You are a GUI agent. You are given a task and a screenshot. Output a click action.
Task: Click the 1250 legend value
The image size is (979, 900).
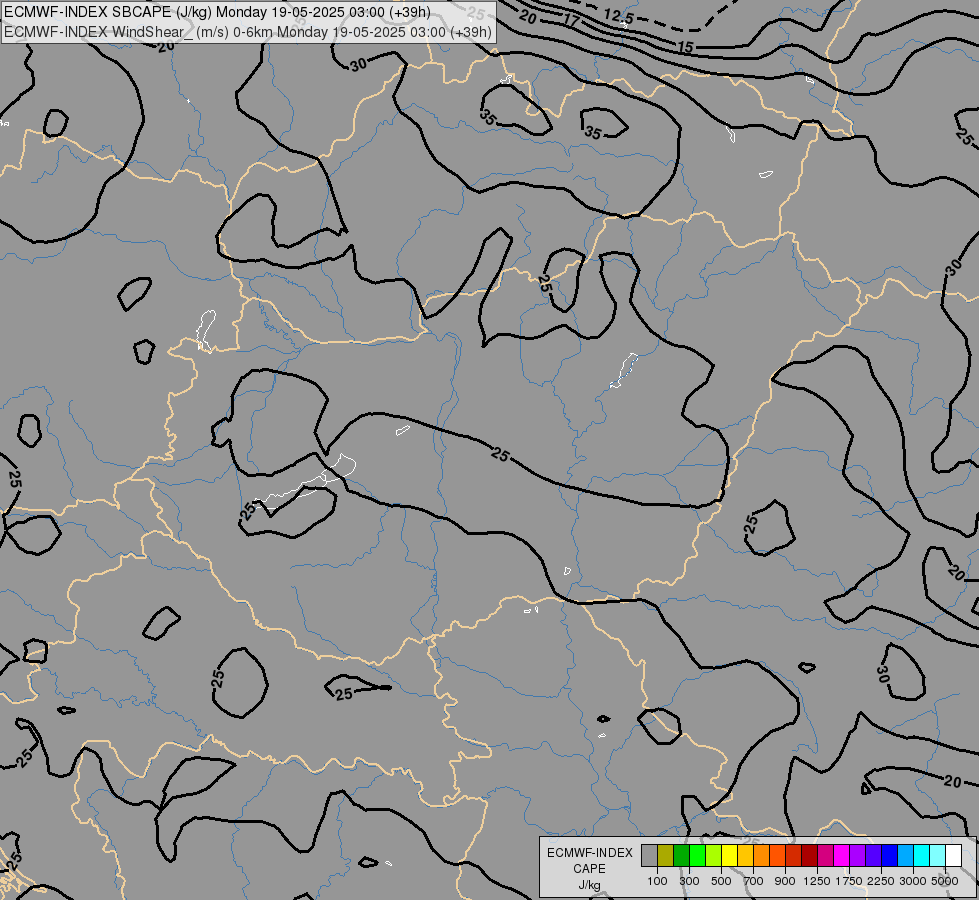817,881
